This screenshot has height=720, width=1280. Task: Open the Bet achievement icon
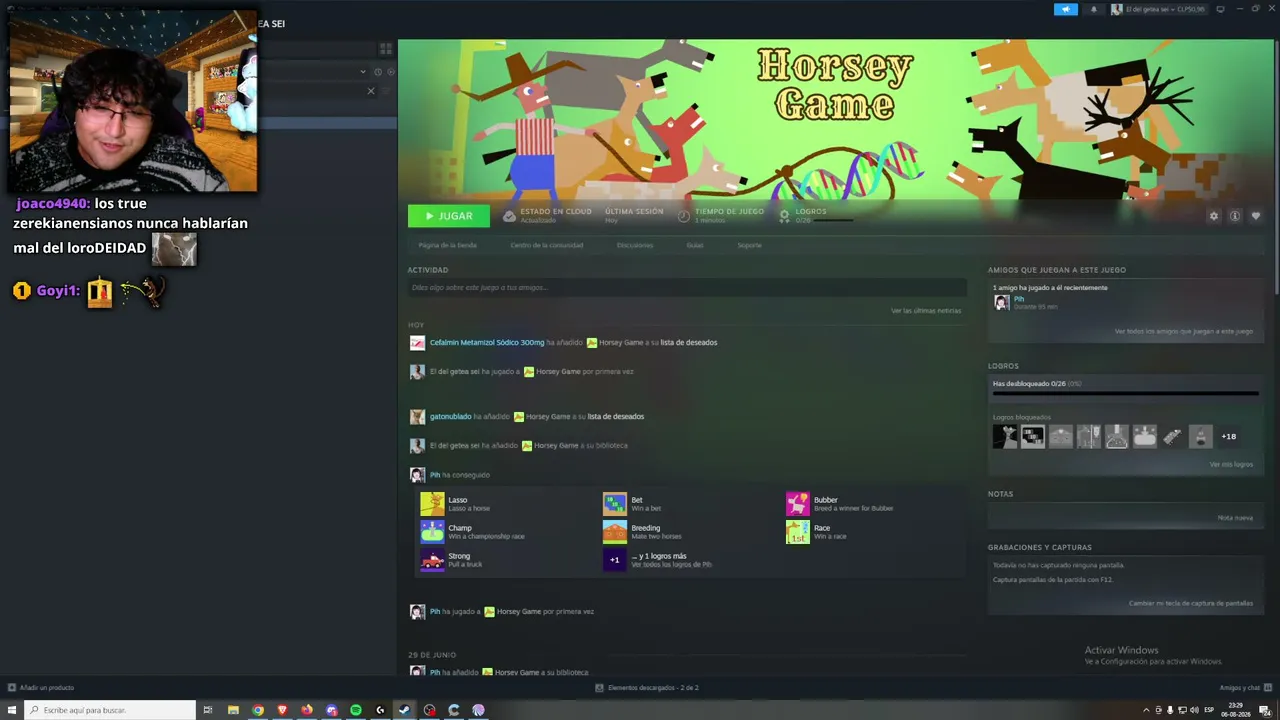[615, 503]
